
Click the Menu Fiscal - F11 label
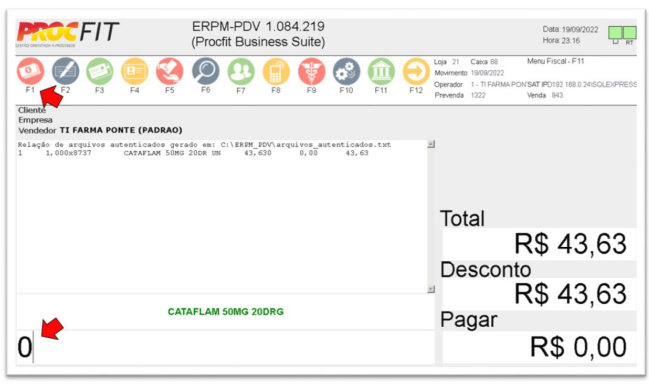tap(555, 61)
